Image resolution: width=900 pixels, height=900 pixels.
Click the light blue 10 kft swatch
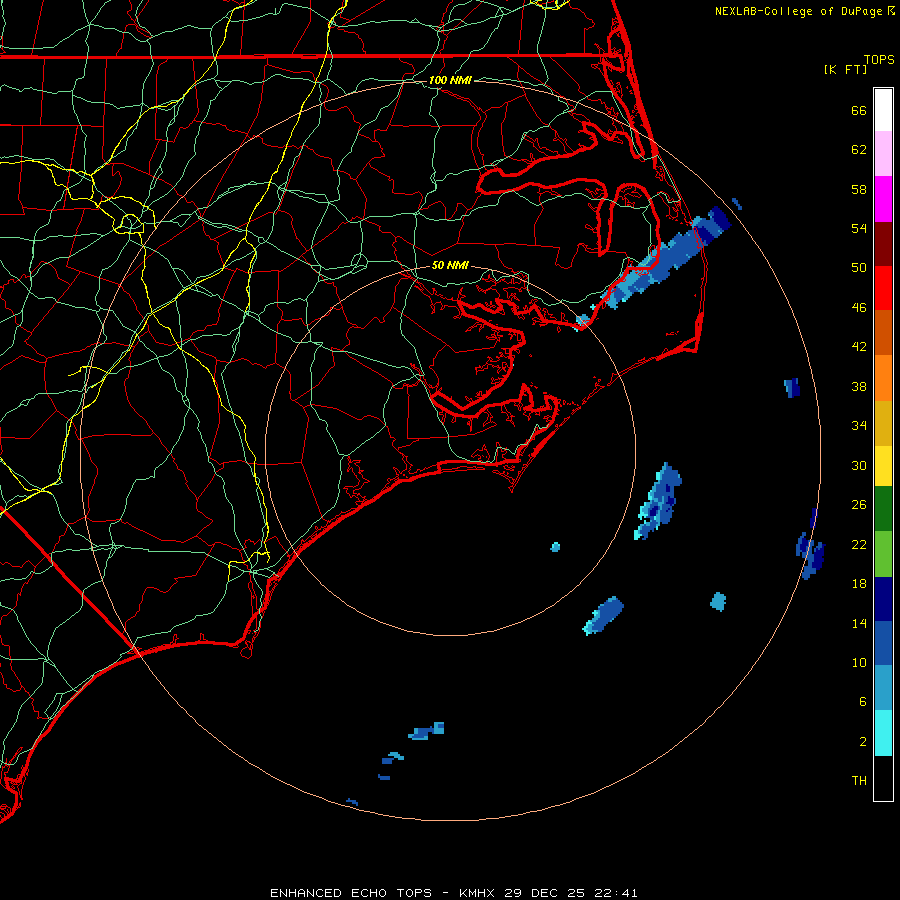[x=883, y=688]
